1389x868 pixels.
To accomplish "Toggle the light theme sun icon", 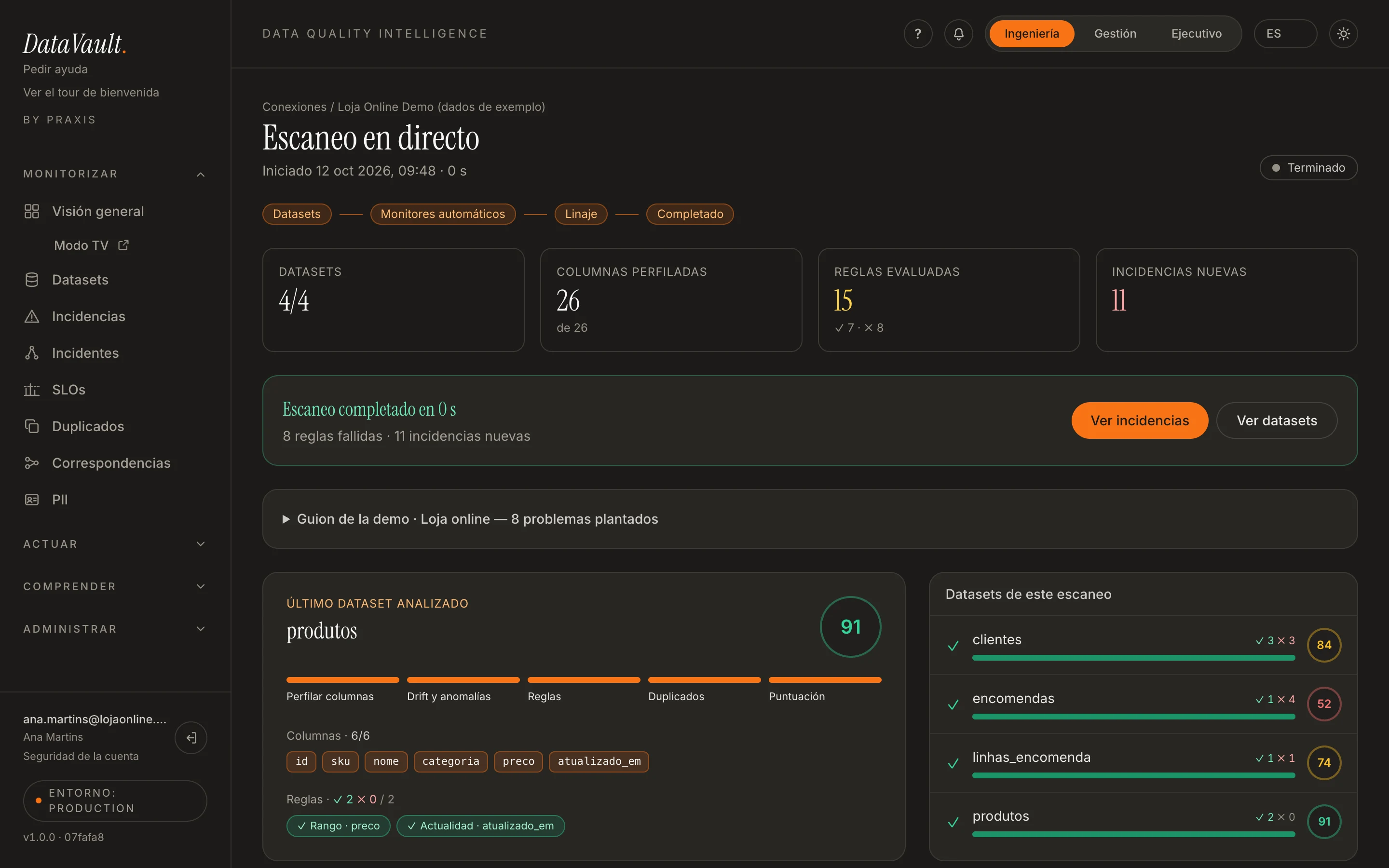I will coord(1343,34).
